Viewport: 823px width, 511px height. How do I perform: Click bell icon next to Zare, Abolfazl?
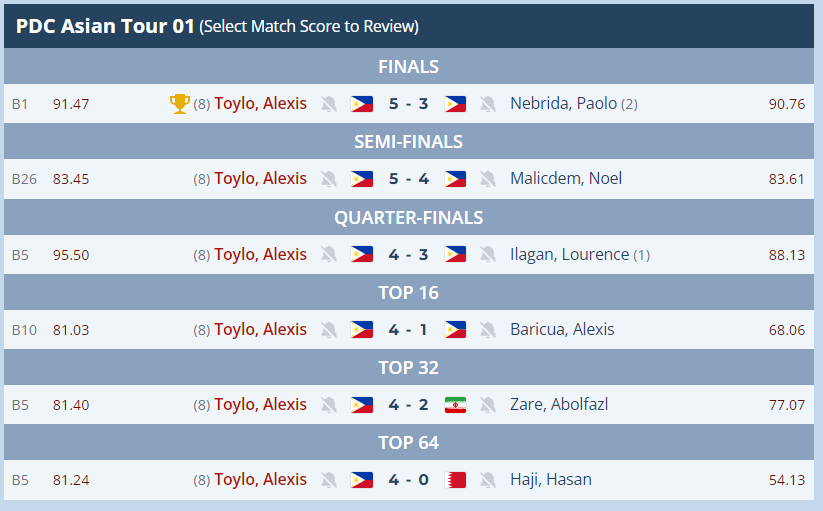(488, 405)
